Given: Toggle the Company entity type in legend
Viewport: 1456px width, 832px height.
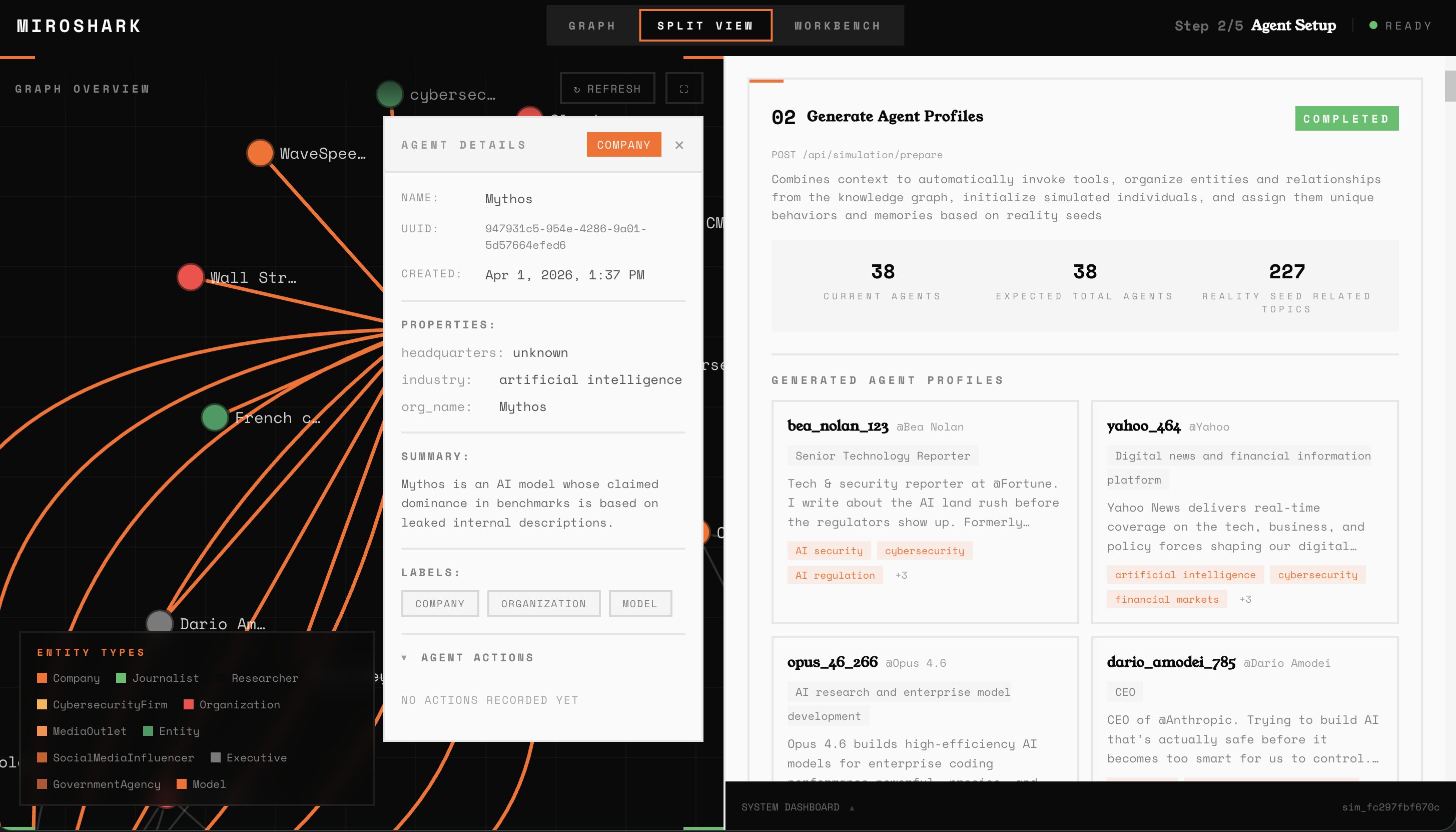Looking at the screenshot, I should (69, 678).
